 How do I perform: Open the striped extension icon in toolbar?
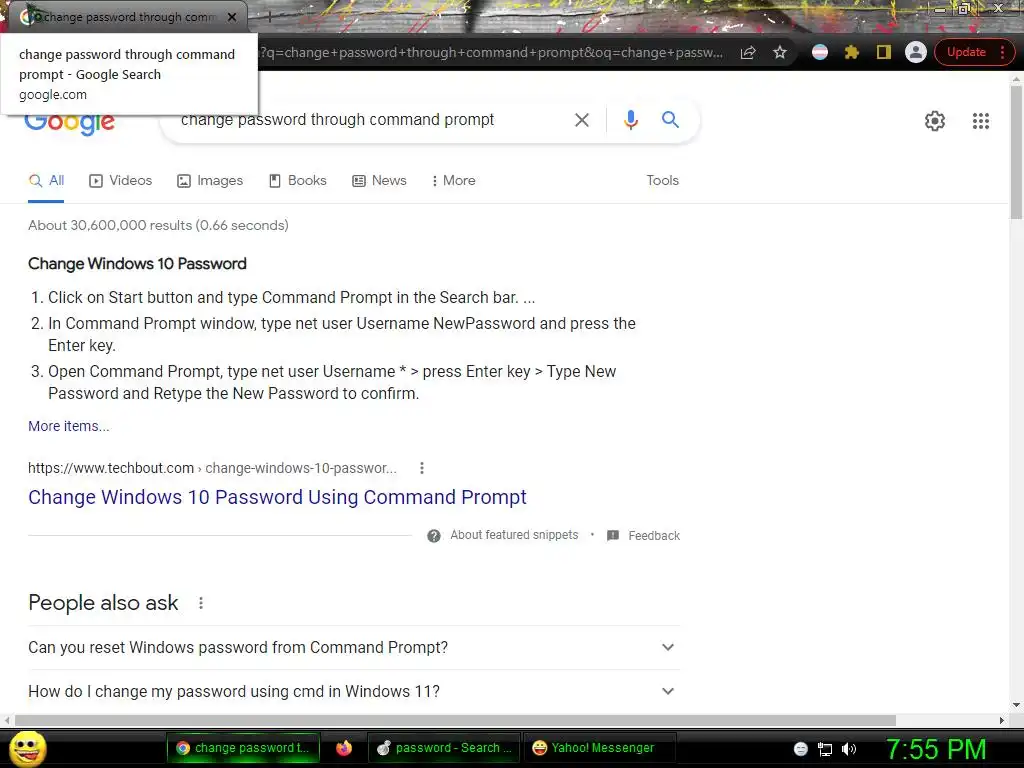820,52
